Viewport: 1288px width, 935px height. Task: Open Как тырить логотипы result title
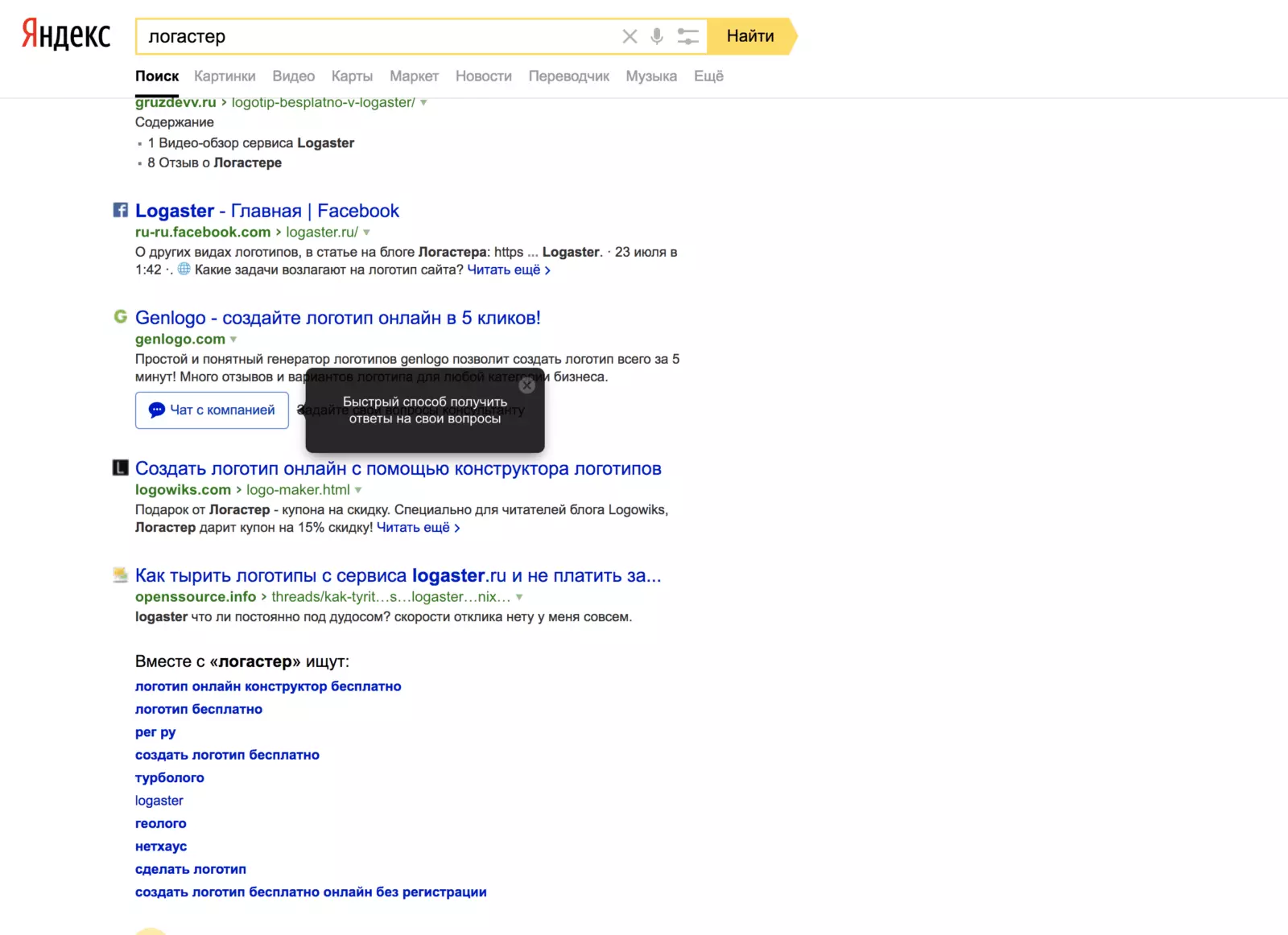[x=398, y=575]
